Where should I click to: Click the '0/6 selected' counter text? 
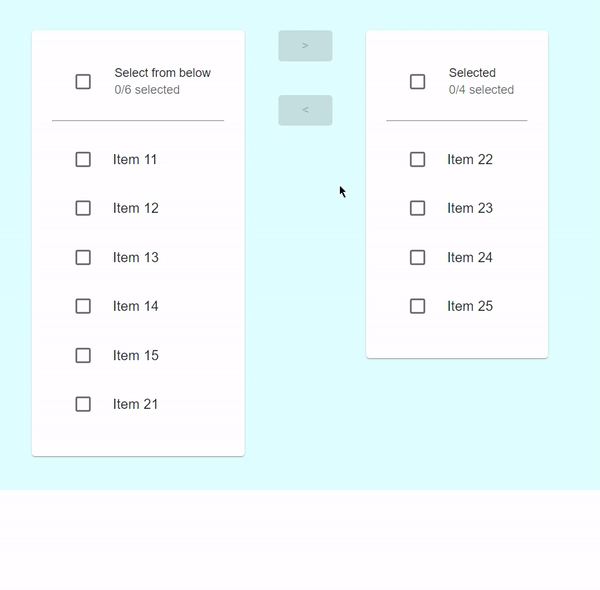click(147, 90)
